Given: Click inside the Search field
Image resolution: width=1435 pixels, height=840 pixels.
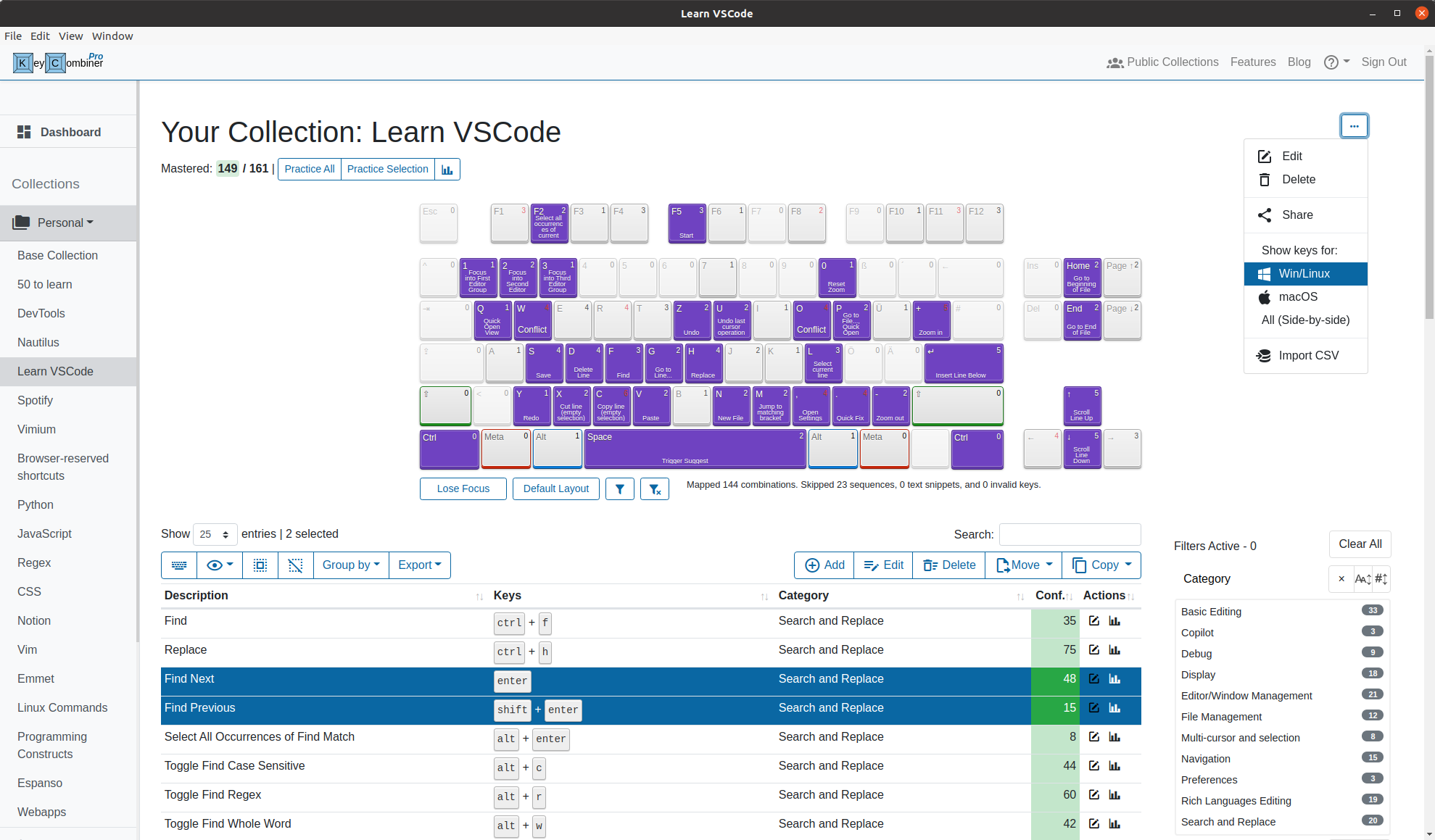Looking at the screenshot, I should 1070,534.
